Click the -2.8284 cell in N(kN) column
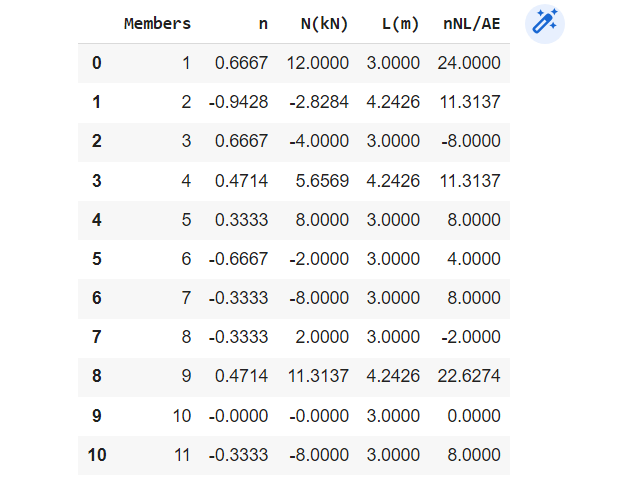Screen dimensions: 639x482 (x=319, y=103)
